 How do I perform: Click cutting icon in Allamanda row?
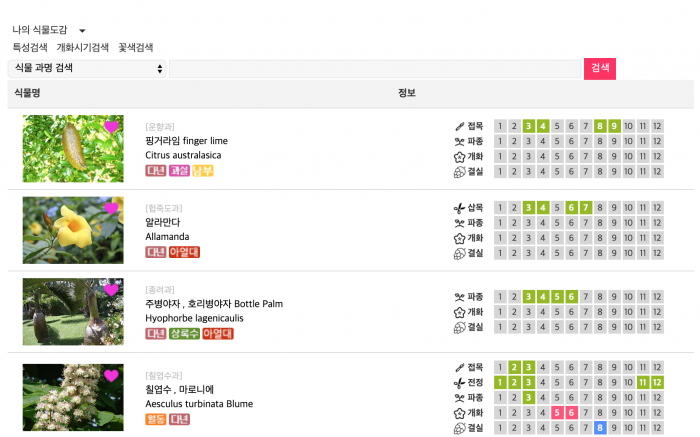click(x=460, y=207)
